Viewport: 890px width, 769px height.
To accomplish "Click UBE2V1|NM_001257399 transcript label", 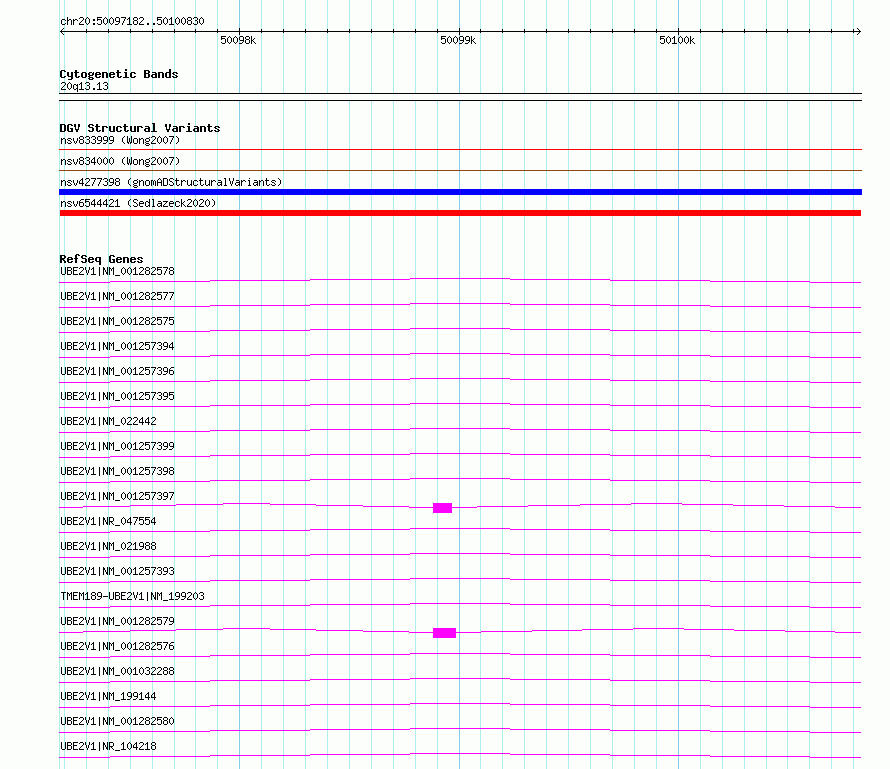I will pyautogui.click(x=117, y=446).
